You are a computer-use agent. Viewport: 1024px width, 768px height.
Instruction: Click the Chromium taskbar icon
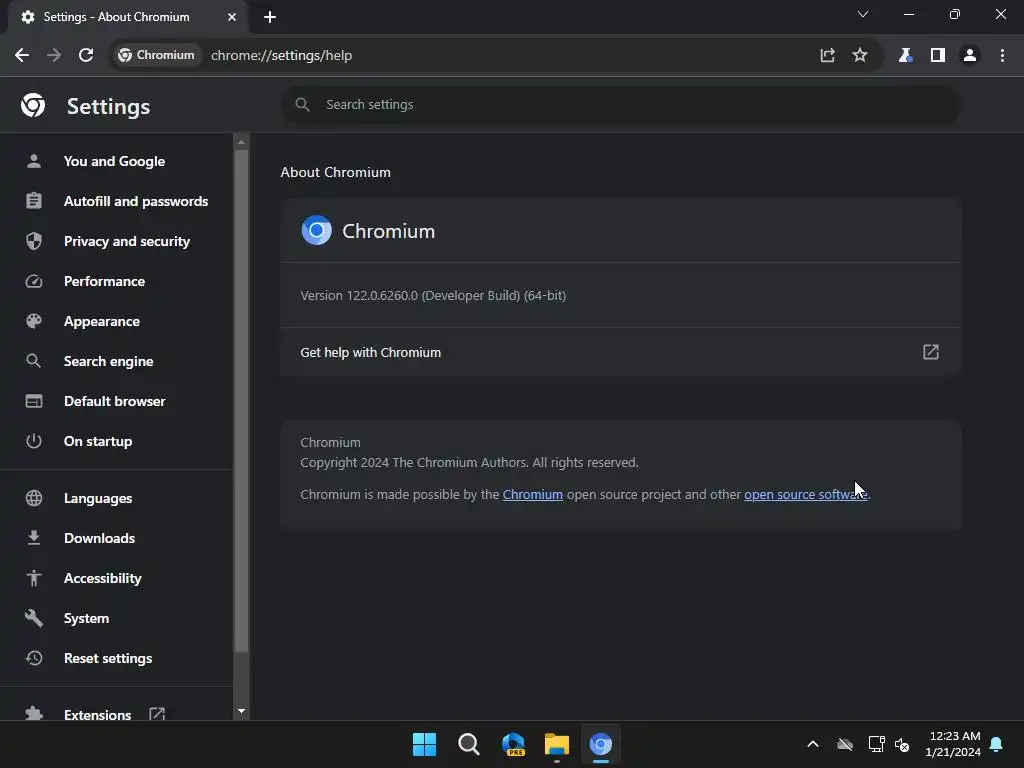[x=601, y=744]
